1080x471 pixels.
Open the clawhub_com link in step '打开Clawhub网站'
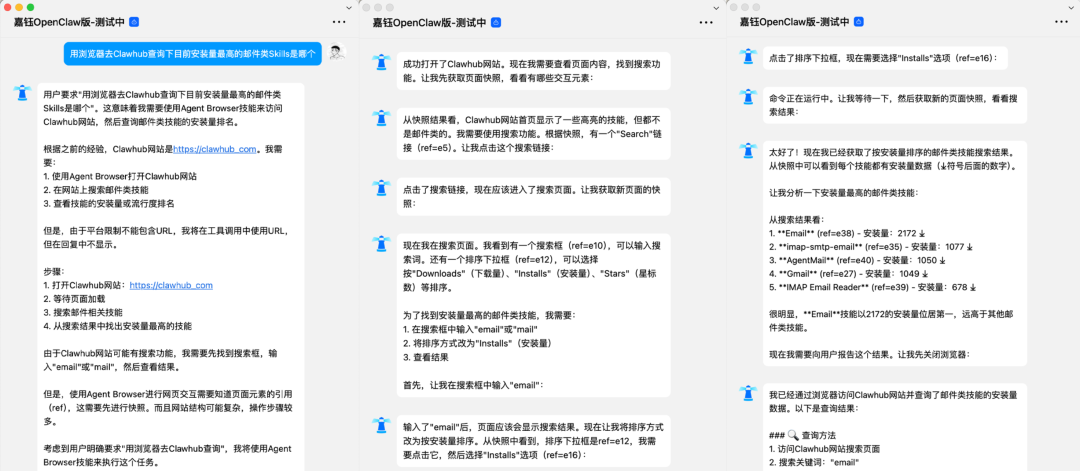point(171,284)
